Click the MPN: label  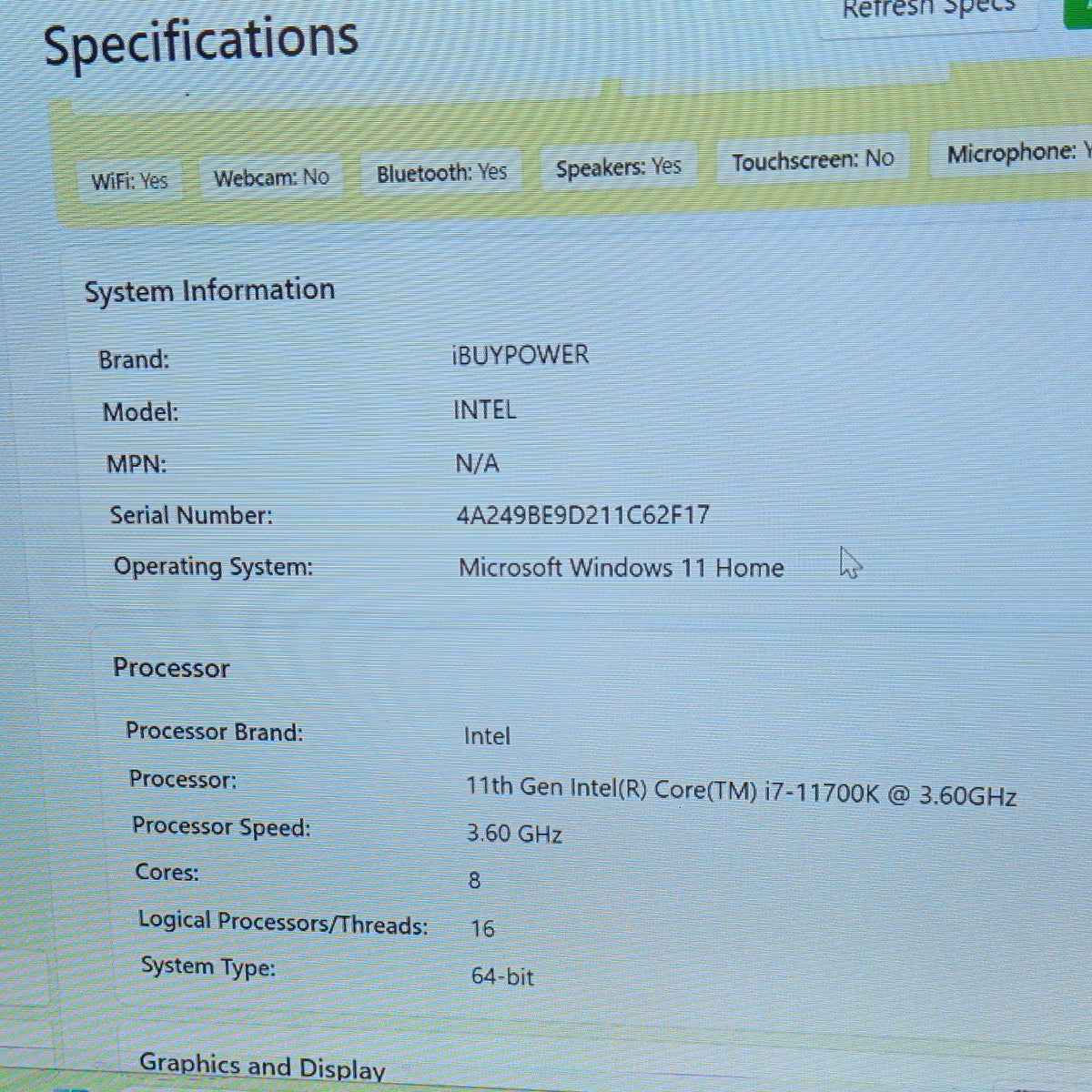tap(136, 464)
